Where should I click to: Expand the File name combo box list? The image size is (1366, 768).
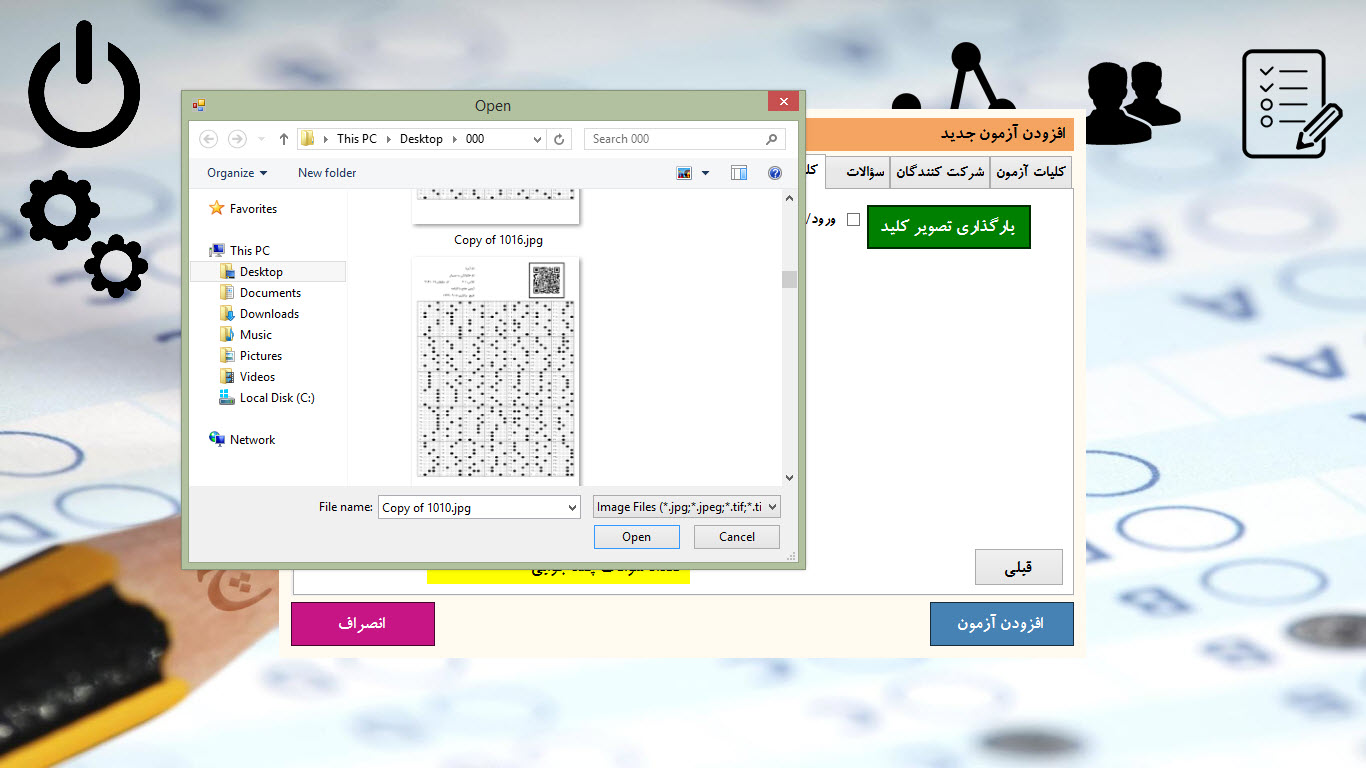[572, 508]
